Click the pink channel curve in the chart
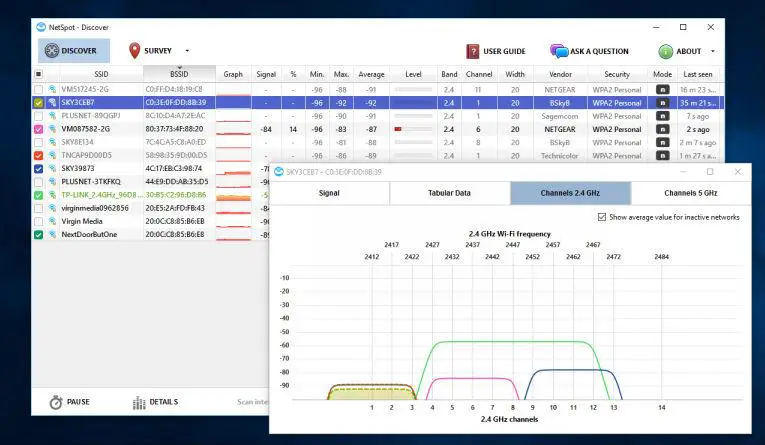The width and height of the screenshot is (765, 445). 472,378
